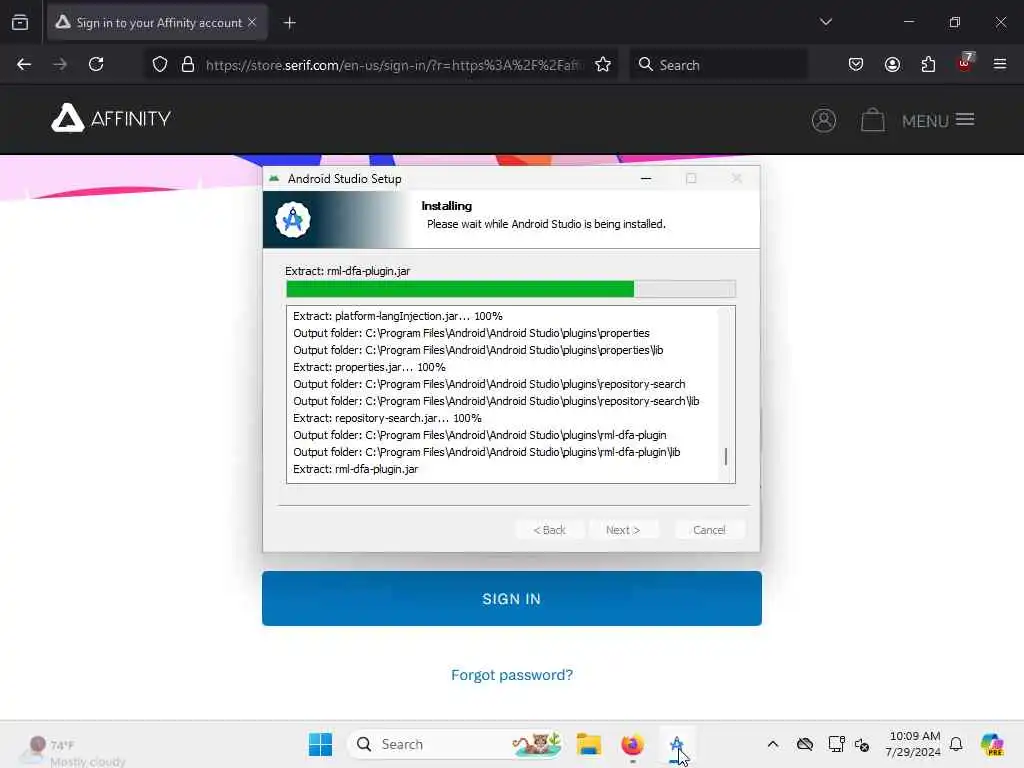The height and width of the screenshot is (768, 1024).
Task: Go back with browser back arrow
Action: click(x=24, y=64)
